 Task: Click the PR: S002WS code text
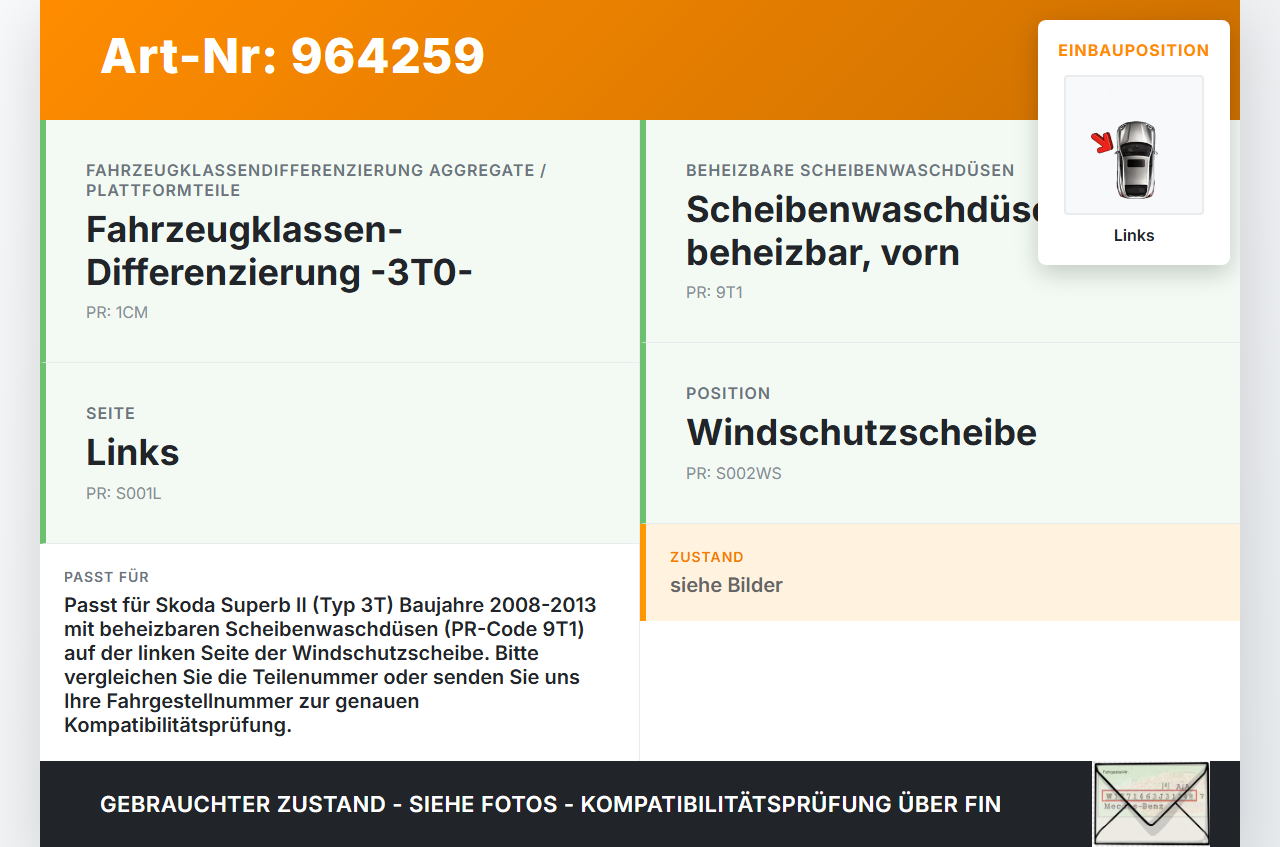click(x=733, y=473)
